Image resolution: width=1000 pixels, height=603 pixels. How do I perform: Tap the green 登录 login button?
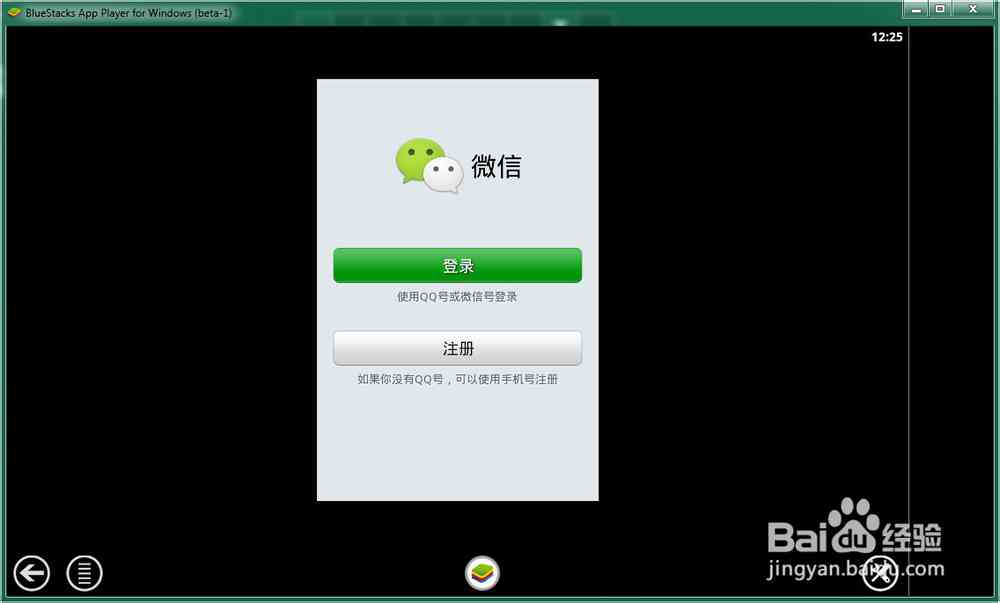[x=457, y=265]
